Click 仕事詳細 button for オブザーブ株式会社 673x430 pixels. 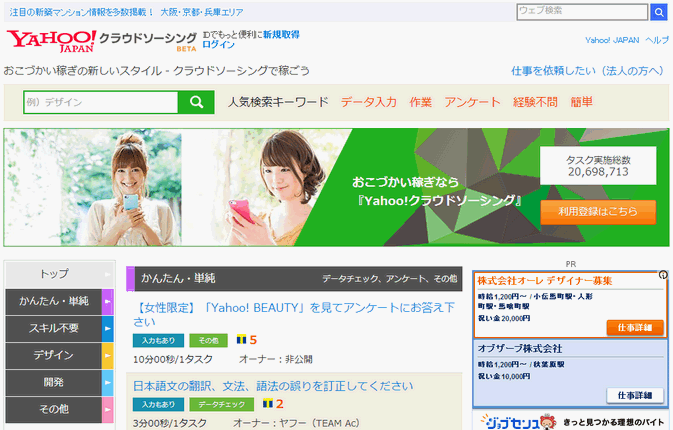(x=635, y=395)
